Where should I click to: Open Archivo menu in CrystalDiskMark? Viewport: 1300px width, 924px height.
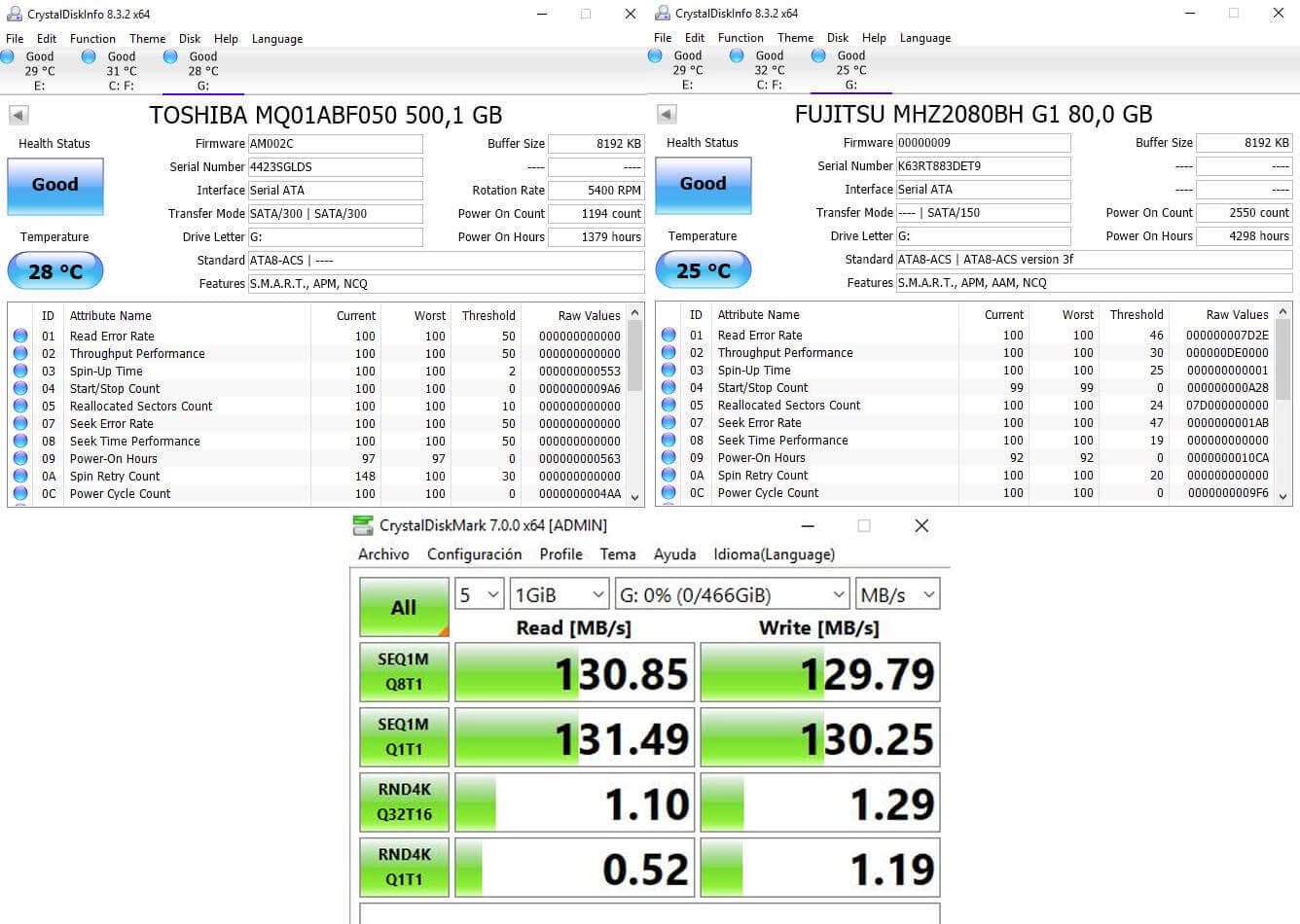(x=383, y=554)
